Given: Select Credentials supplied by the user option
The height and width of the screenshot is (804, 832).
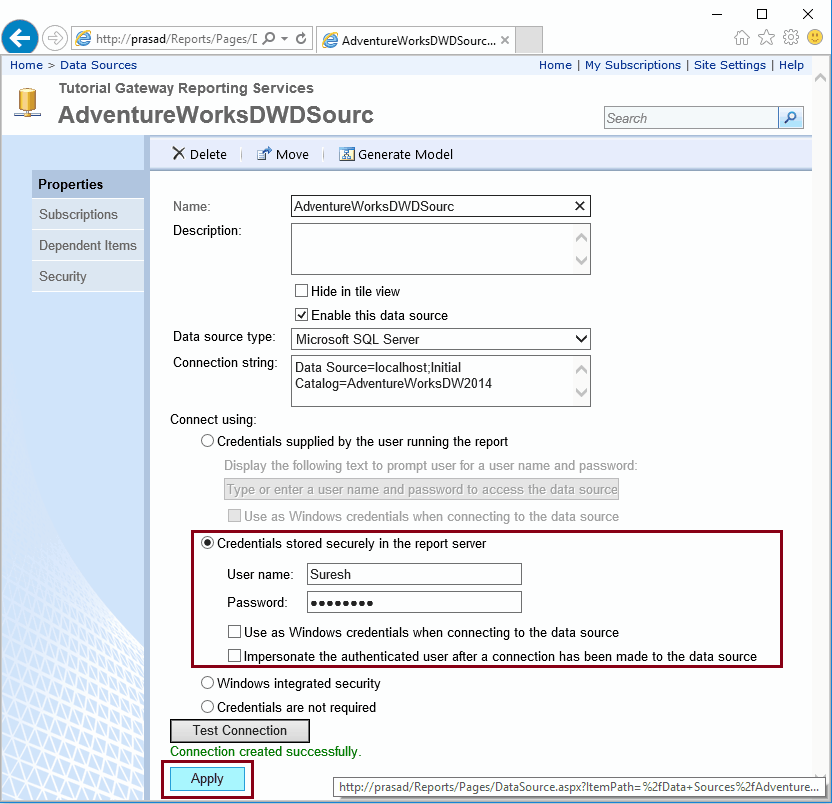Looking at the screenshot, I should coord(207,441).
